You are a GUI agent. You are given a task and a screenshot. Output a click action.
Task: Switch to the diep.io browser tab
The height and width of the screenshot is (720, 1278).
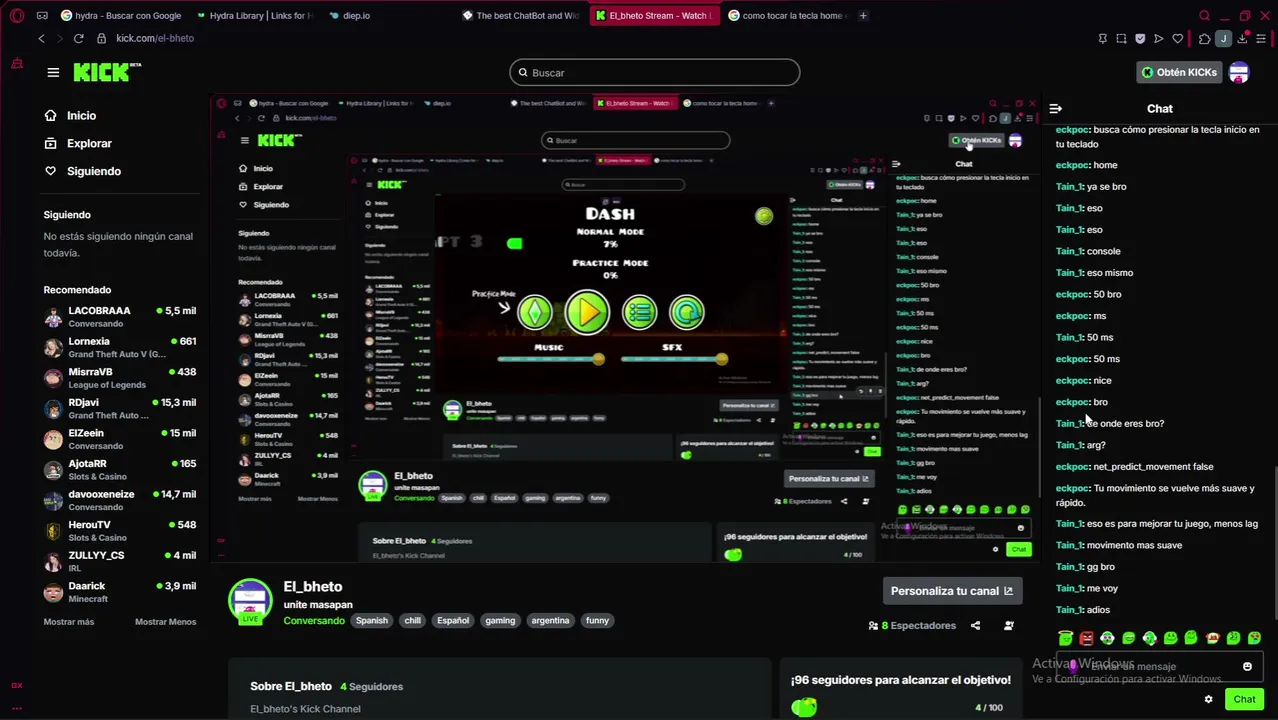tap(350, 15)
